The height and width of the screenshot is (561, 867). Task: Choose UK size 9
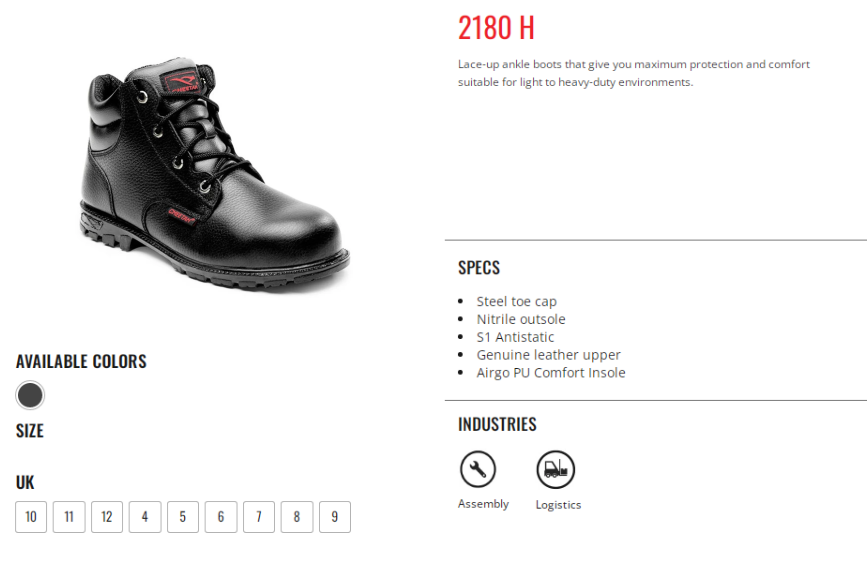[335, 517]
